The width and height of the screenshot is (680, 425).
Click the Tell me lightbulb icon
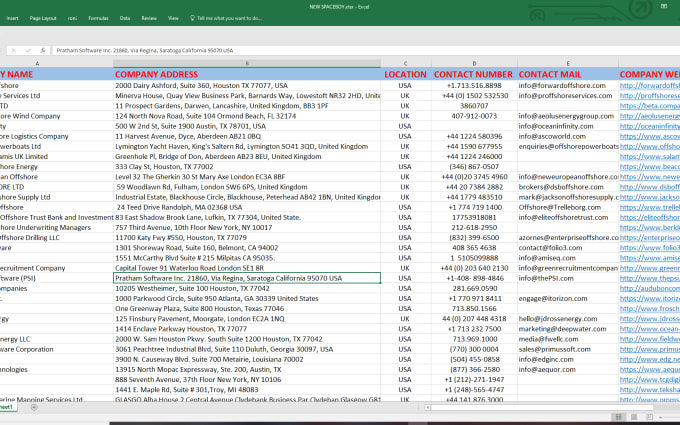point(192,18)
